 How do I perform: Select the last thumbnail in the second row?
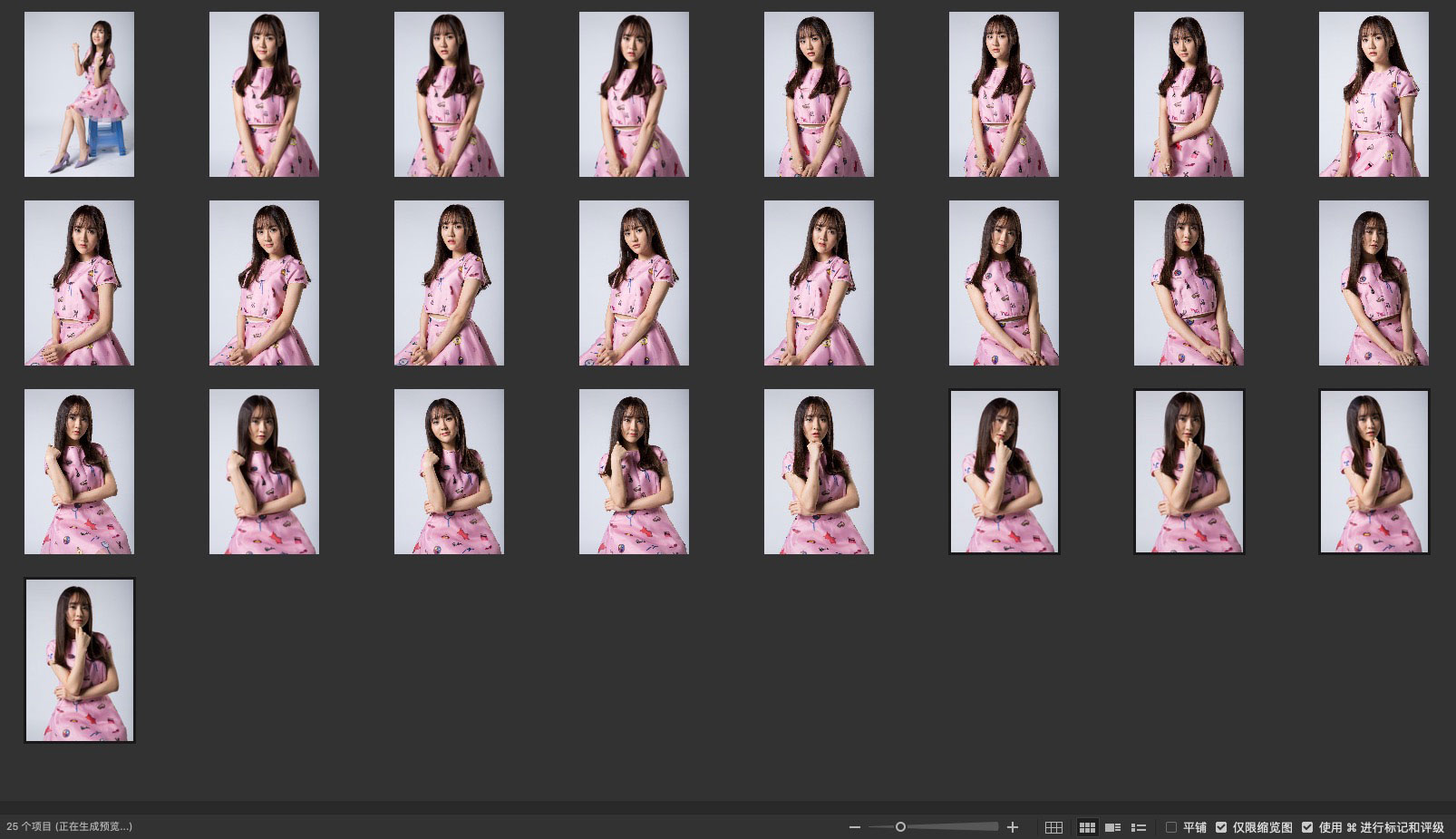coord(1373,283)
